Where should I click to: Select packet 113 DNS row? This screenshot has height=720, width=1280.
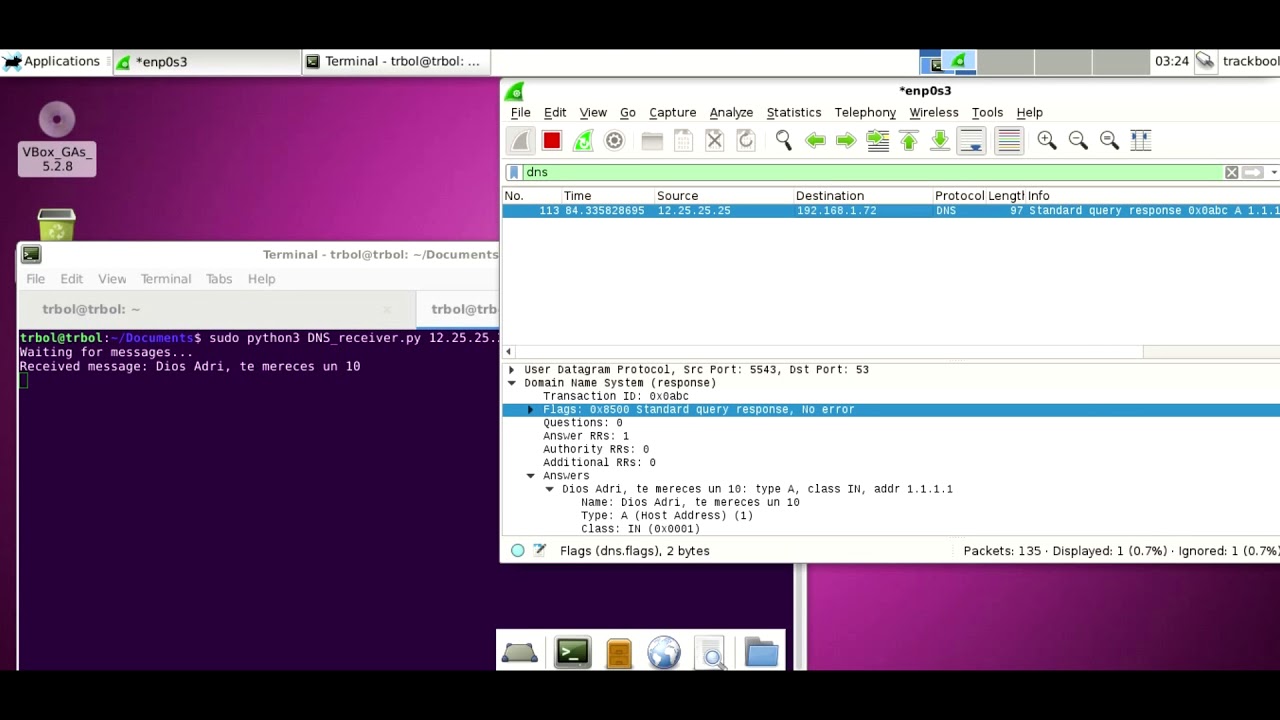891,211
